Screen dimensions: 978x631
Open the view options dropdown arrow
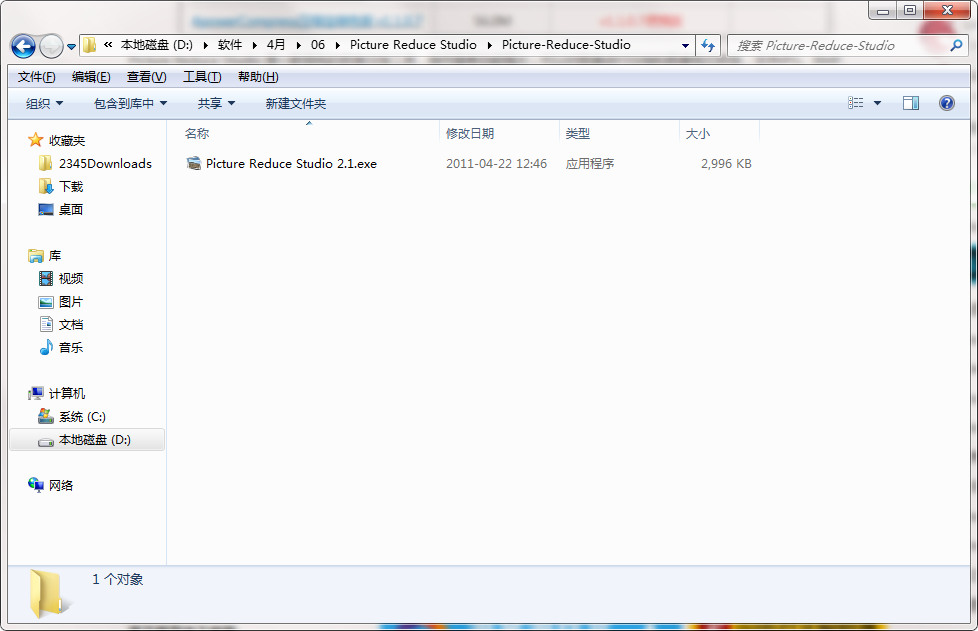point(877,104)
